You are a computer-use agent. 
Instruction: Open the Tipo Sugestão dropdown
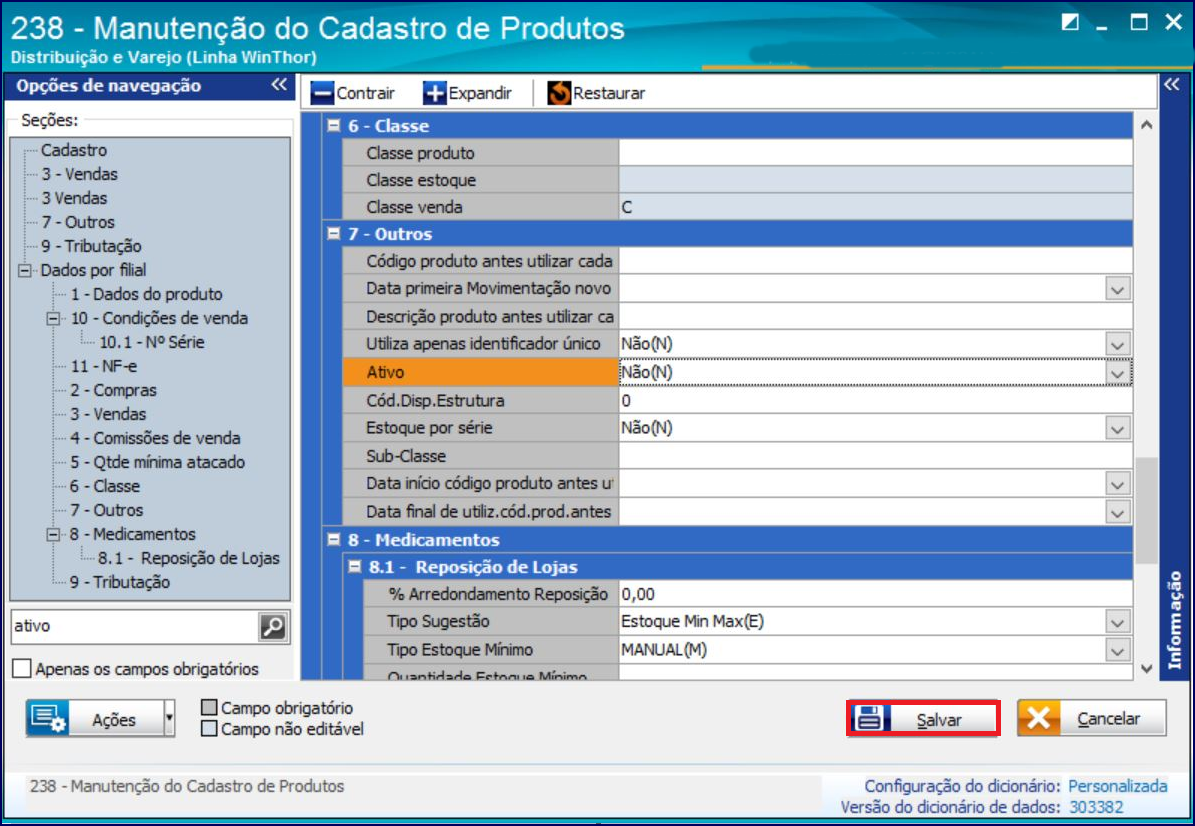[x=1117, y=623]
